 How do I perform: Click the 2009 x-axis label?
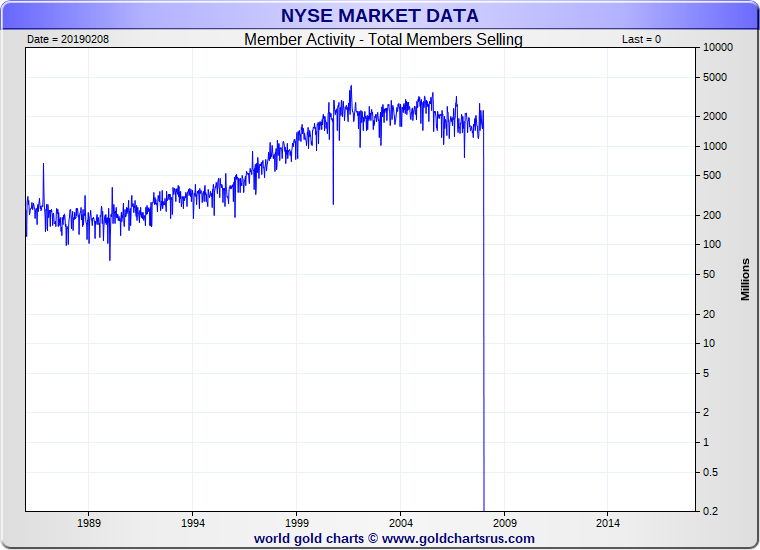click(505, 523)
